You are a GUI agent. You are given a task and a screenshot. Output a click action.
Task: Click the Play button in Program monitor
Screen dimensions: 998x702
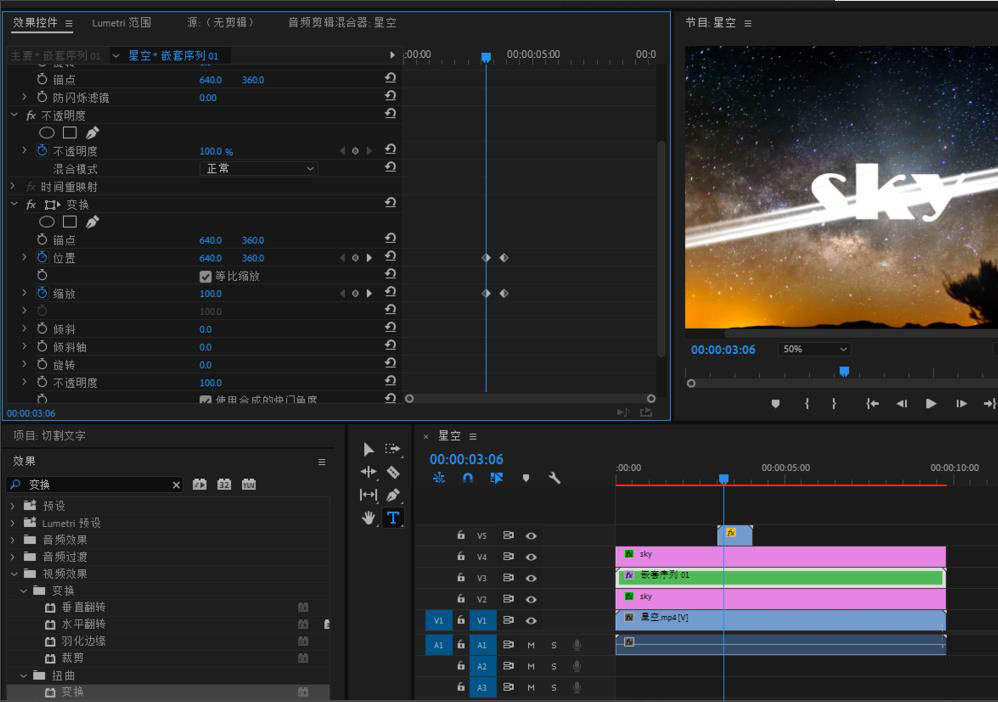tap(931, 403)
